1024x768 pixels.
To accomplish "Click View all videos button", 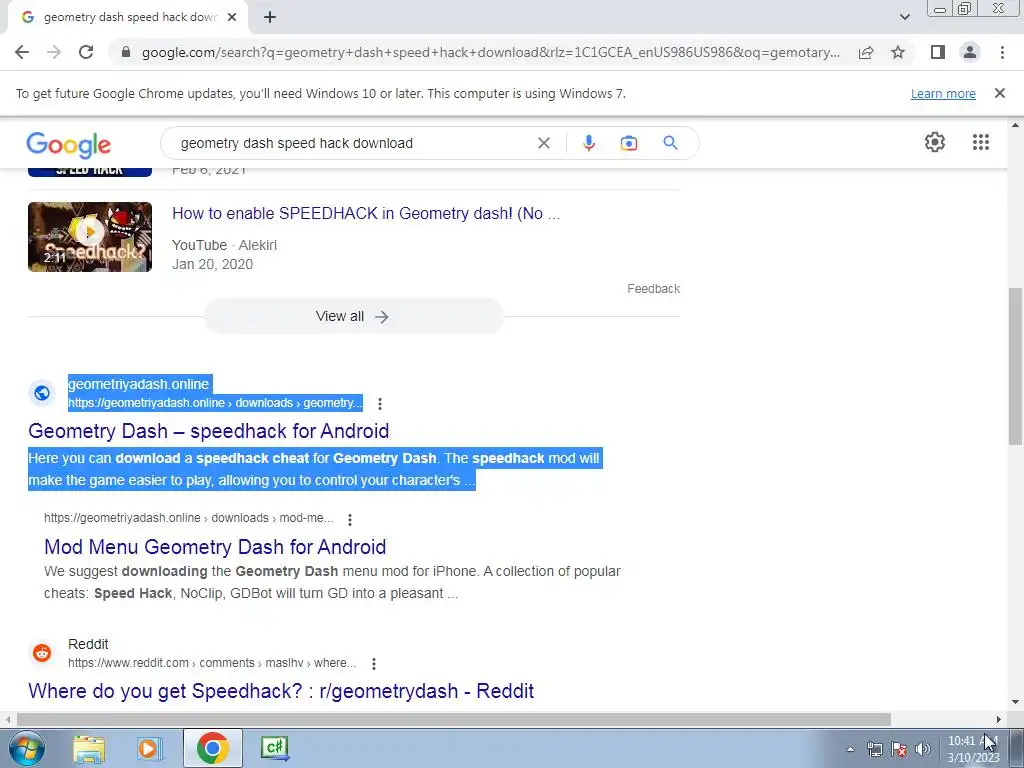I will 353,316.
